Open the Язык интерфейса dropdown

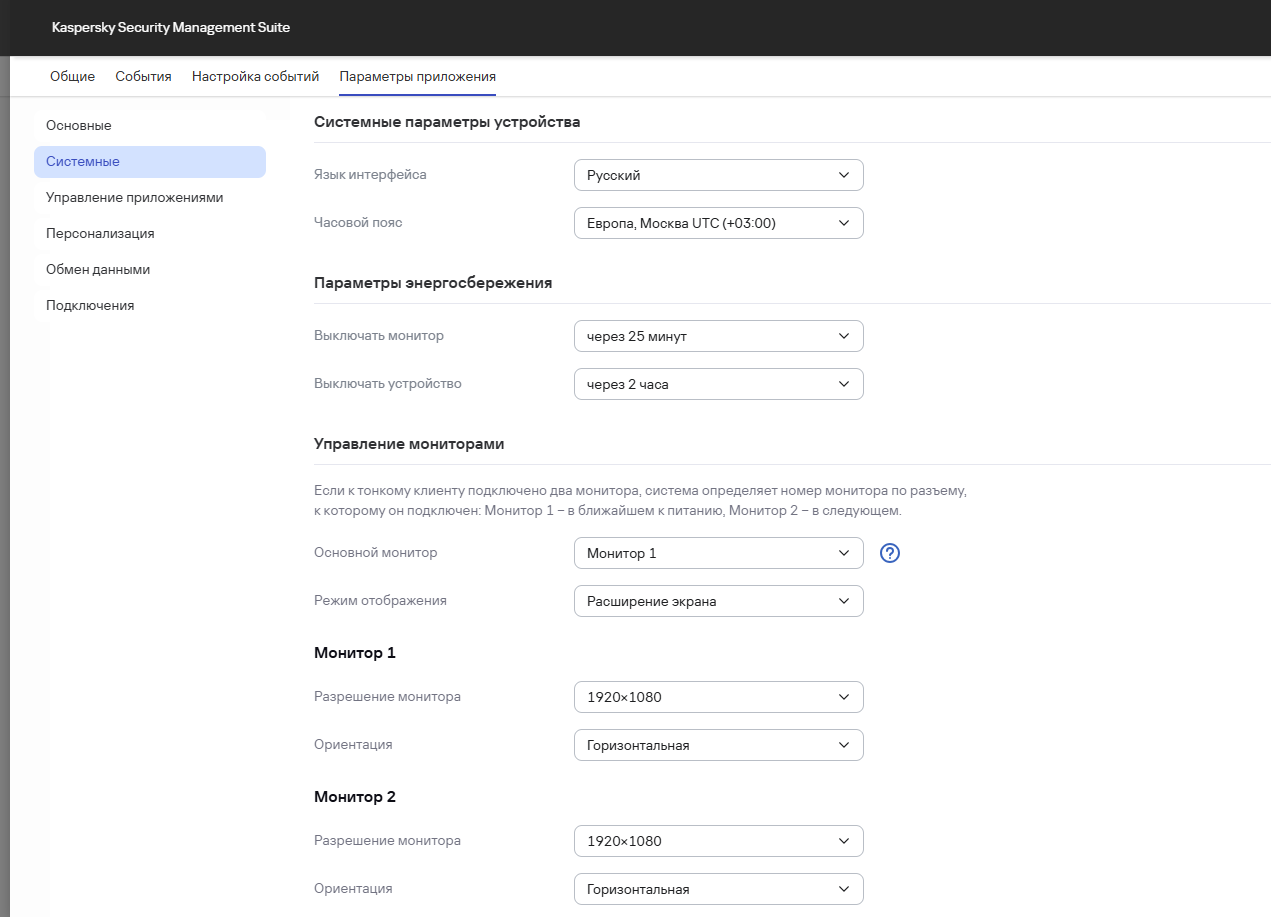coord(718,175)
